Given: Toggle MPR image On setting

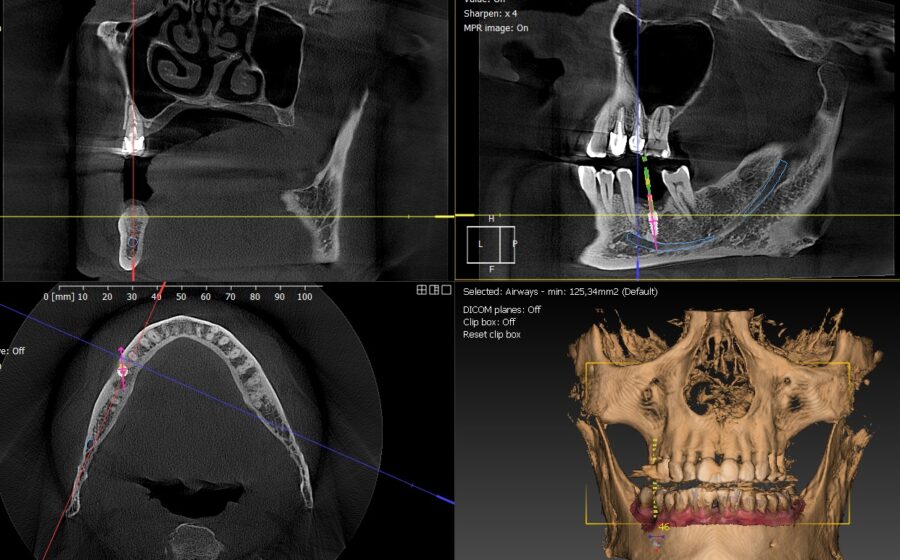Looking at the screenshot, I should coord(496,28).
